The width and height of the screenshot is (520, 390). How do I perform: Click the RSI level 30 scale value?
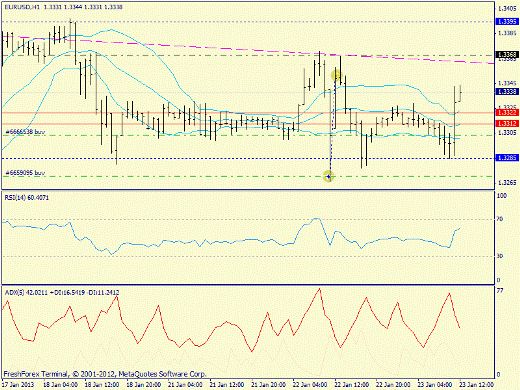[500, 256]
